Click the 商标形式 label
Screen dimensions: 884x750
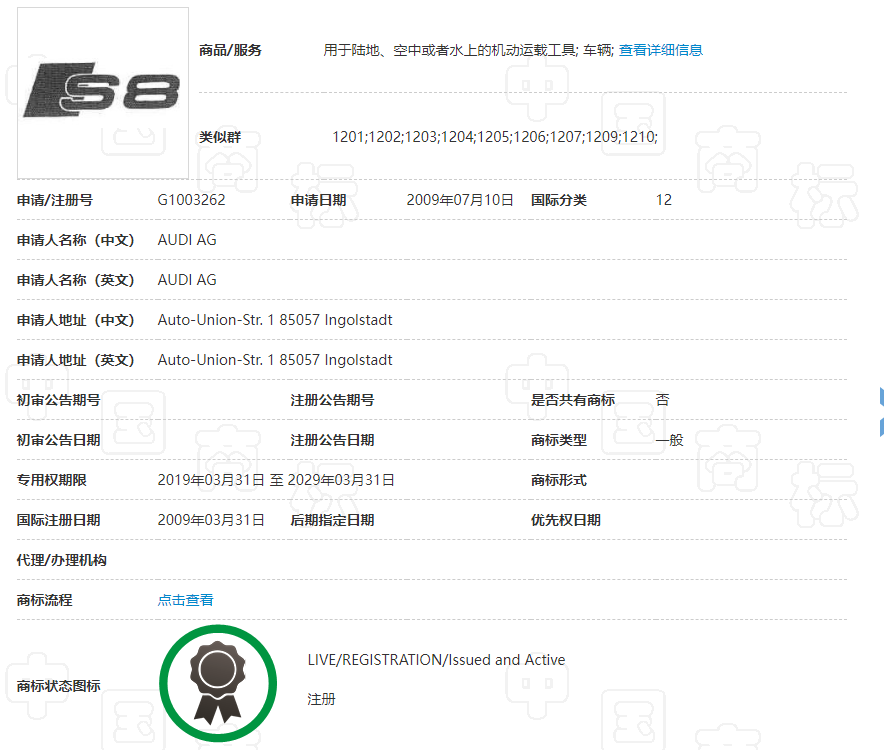tap(559, 480)
